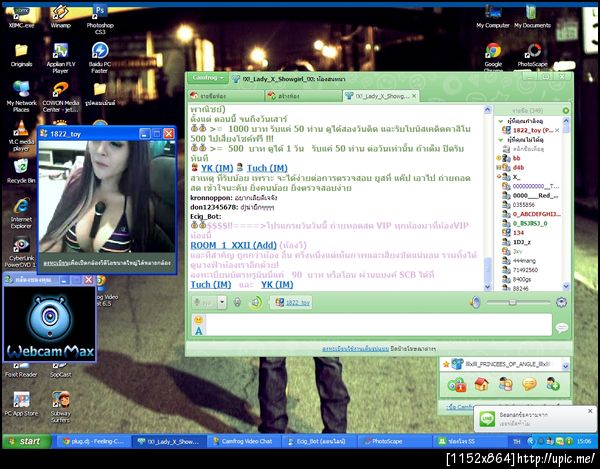Open the Winamp desktop icon
The width and height of the screenshot is (600, 469).
click(x=60, y=17)
